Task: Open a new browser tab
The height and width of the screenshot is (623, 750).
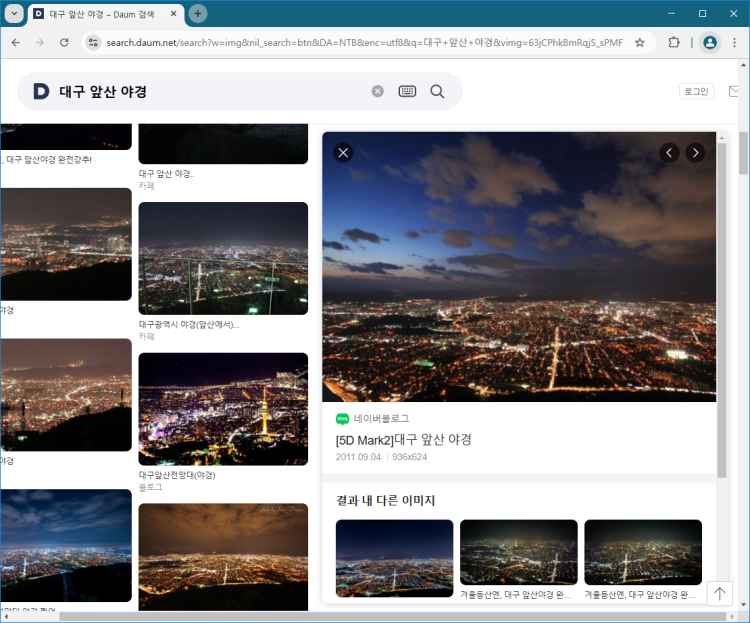Action: pos(198,14)
